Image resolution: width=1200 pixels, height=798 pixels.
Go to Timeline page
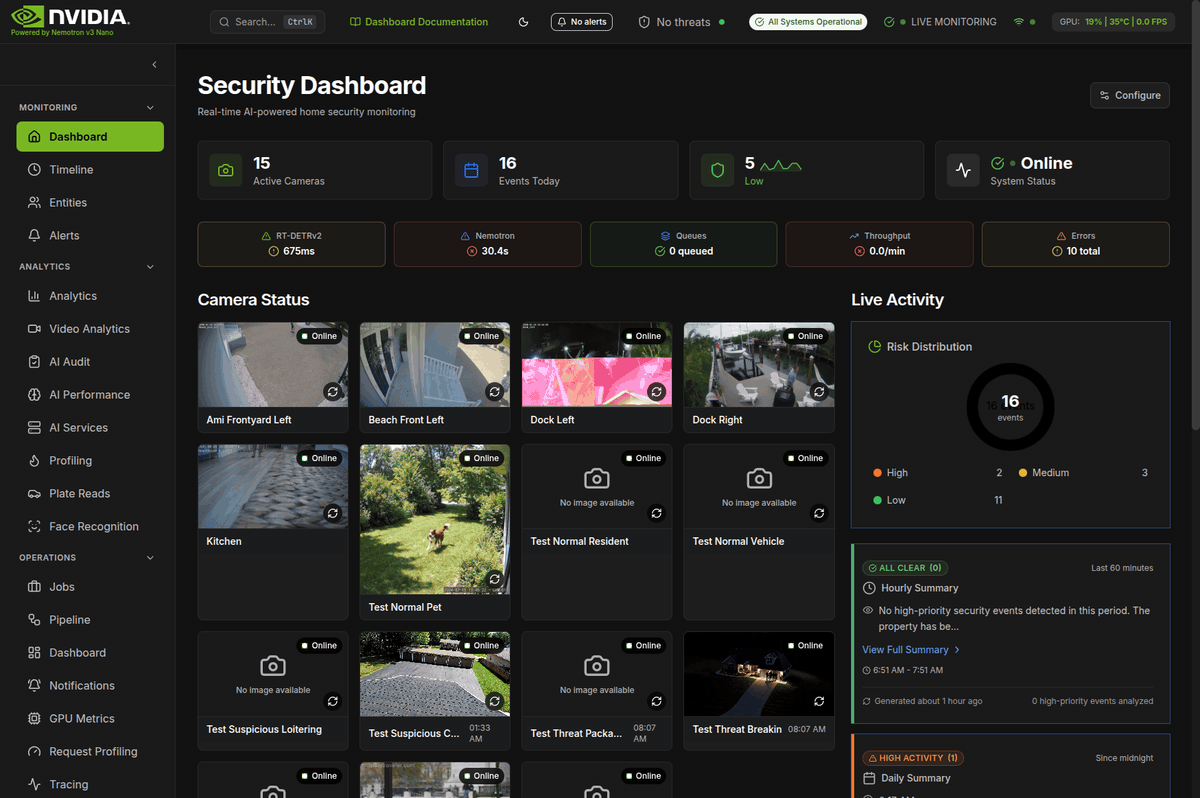click(x=90, y=170)
